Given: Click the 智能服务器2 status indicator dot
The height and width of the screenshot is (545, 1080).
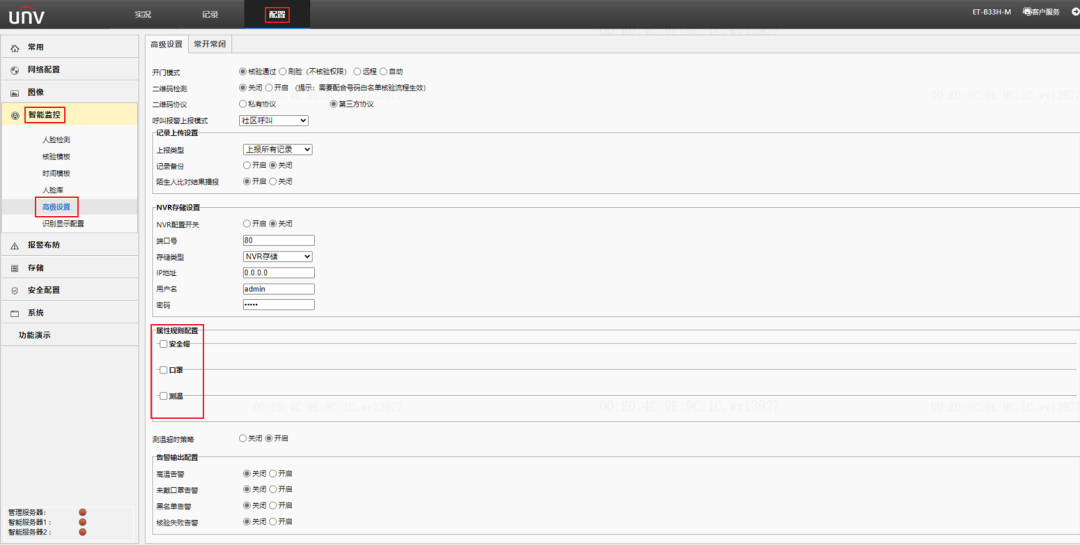Looking at the screenshot, I should point(83,532).
